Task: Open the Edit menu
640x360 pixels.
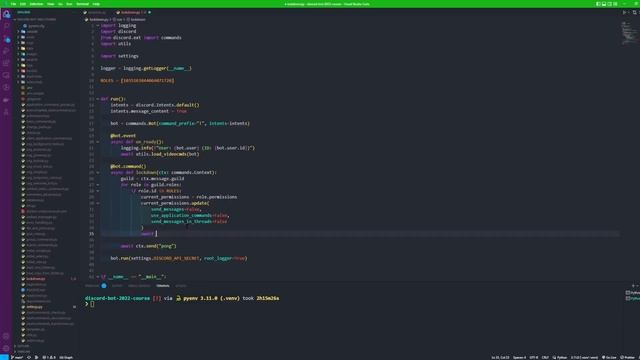Action: tap(23, 4)
